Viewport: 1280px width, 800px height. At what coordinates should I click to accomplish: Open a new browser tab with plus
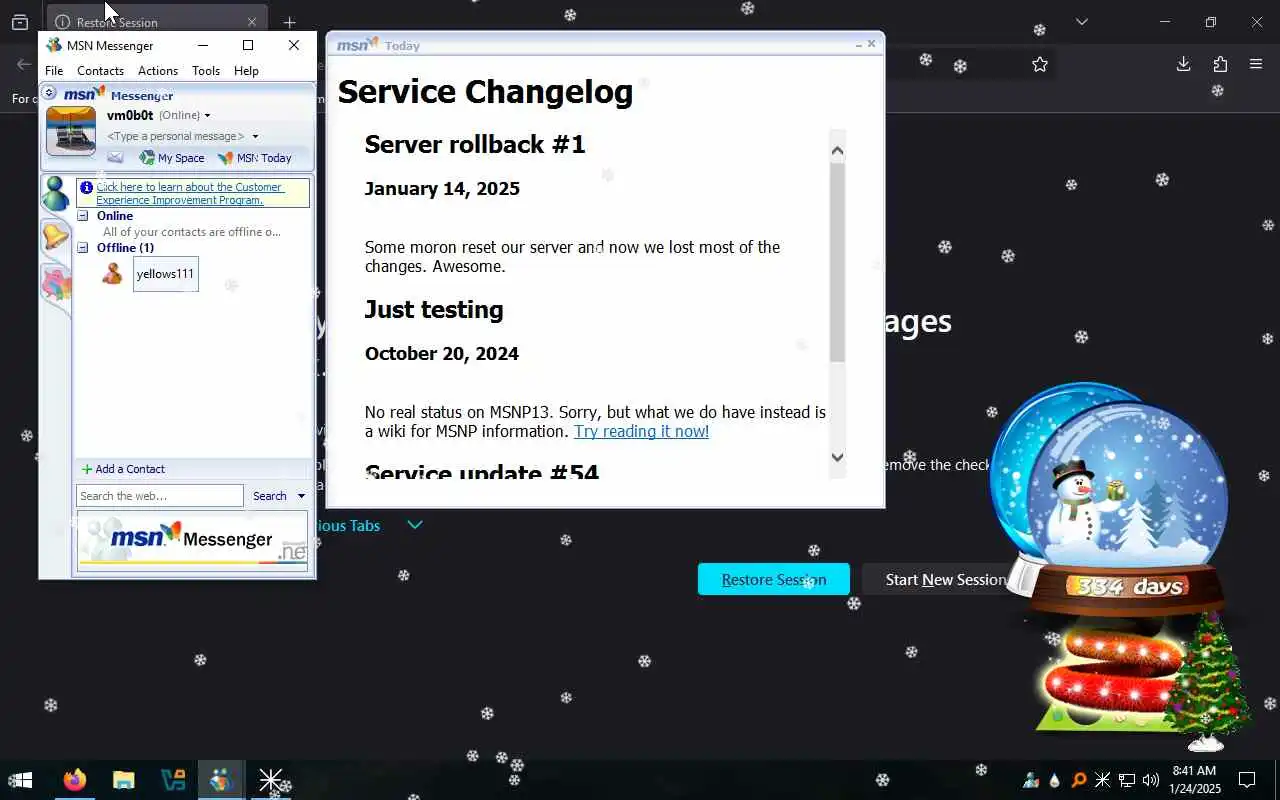(289, 22)
